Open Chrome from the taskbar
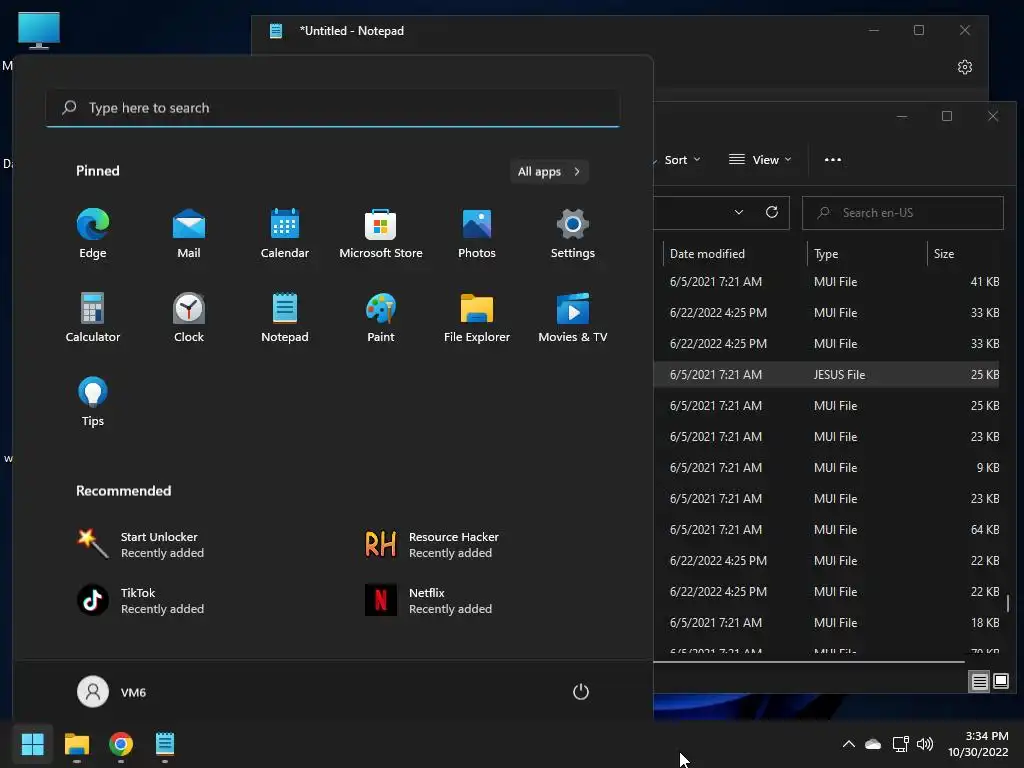1024x768 pixels. click(121, 744)
